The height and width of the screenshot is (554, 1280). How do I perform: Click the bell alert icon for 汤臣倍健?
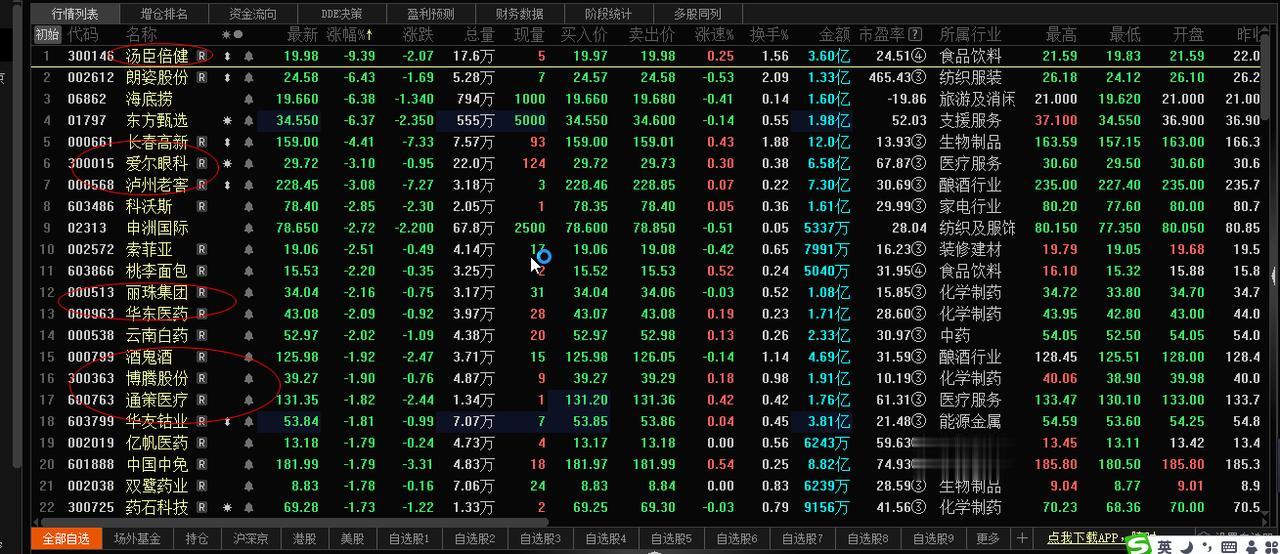[248, 56]
